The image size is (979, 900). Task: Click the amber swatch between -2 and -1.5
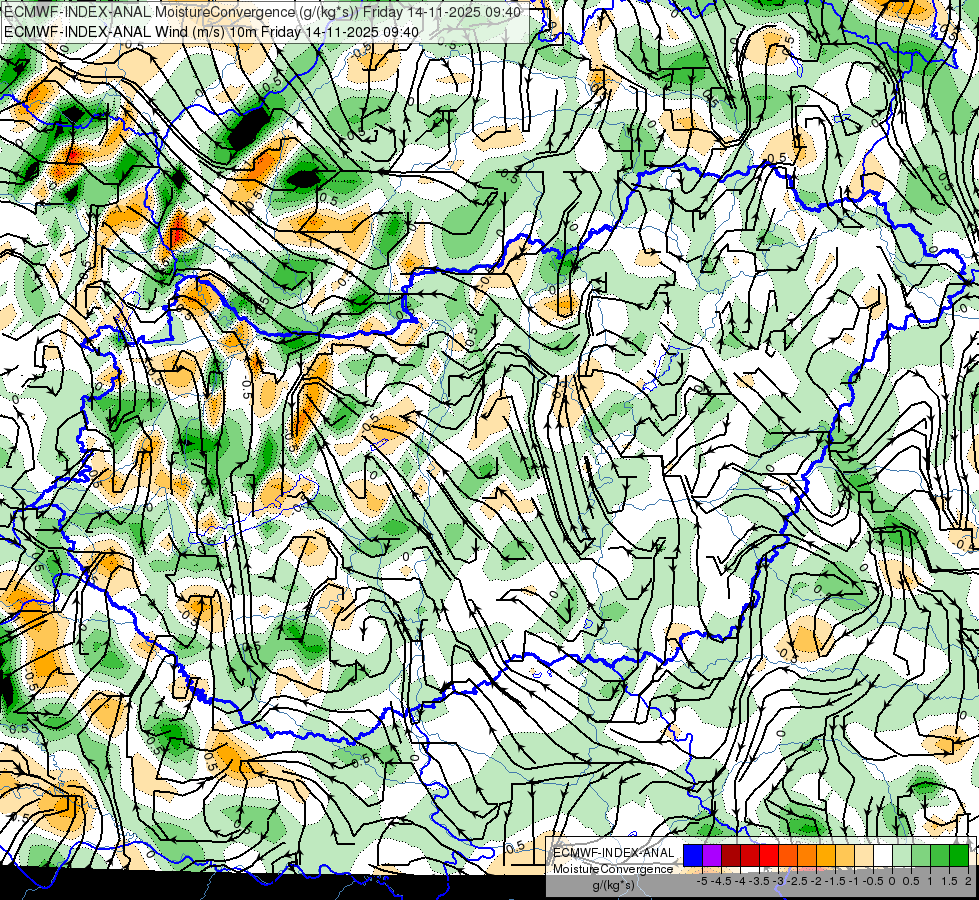pyautogui.click(x=826, y=855)
